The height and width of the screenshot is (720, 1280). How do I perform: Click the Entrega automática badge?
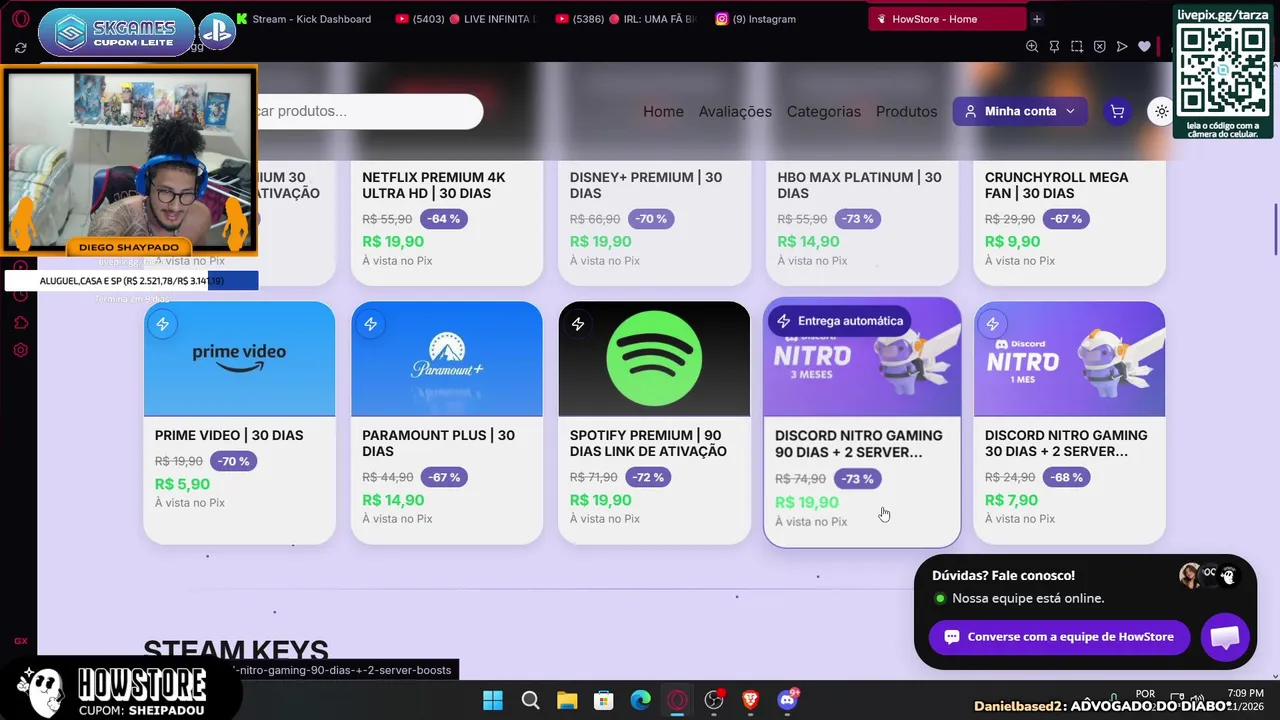[840, 321]
